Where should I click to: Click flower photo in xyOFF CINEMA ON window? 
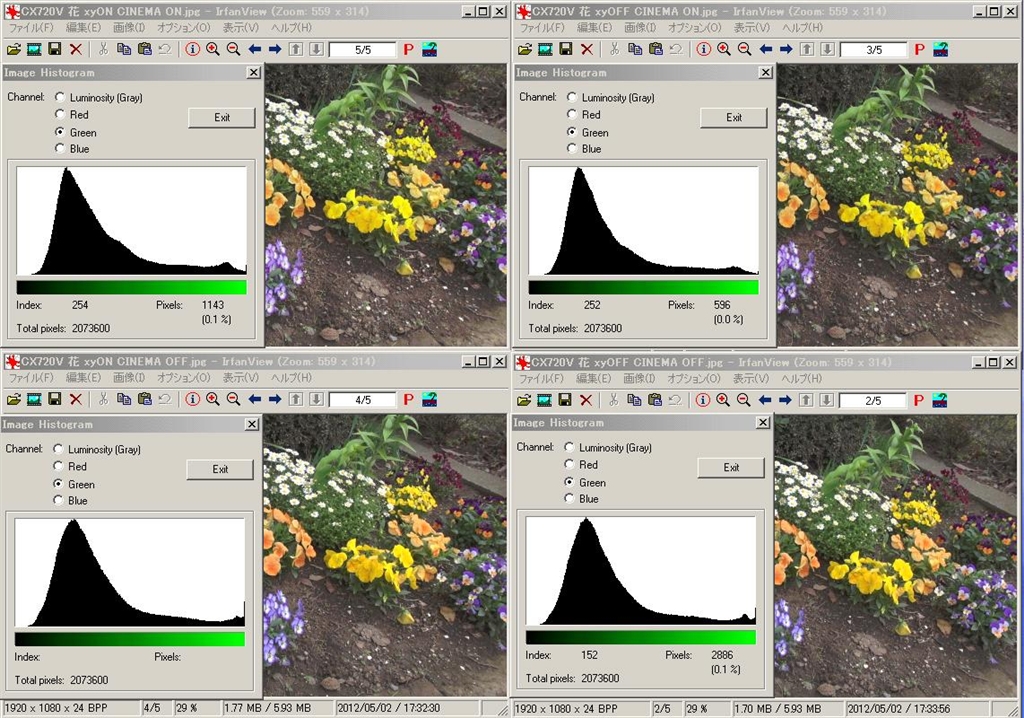[898, 204]
